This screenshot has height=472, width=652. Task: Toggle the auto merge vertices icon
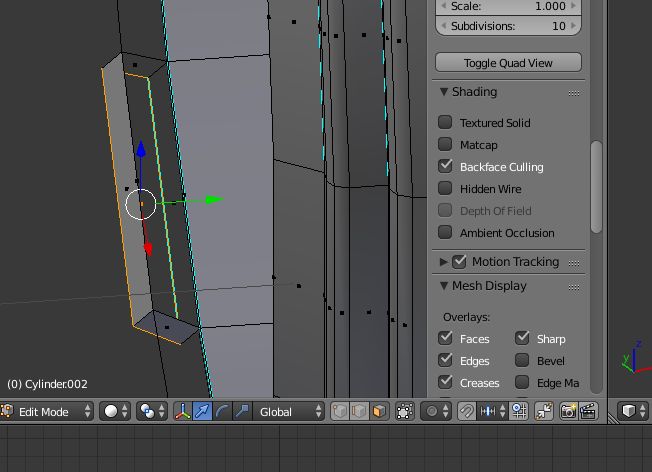coord(544,412)
